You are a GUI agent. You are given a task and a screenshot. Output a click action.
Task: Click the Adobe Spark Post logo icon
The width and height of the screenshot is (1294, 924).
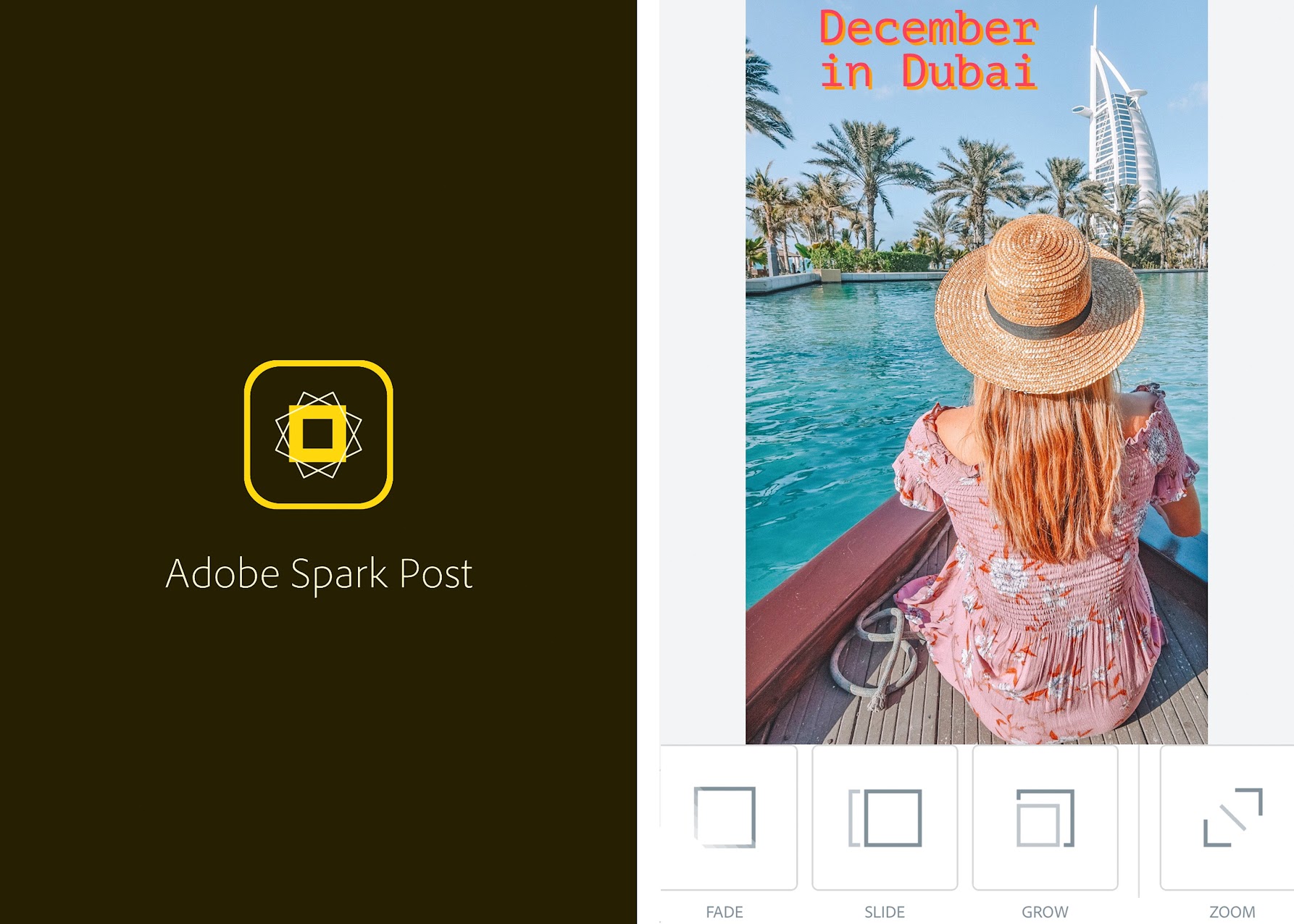(319, 434)
